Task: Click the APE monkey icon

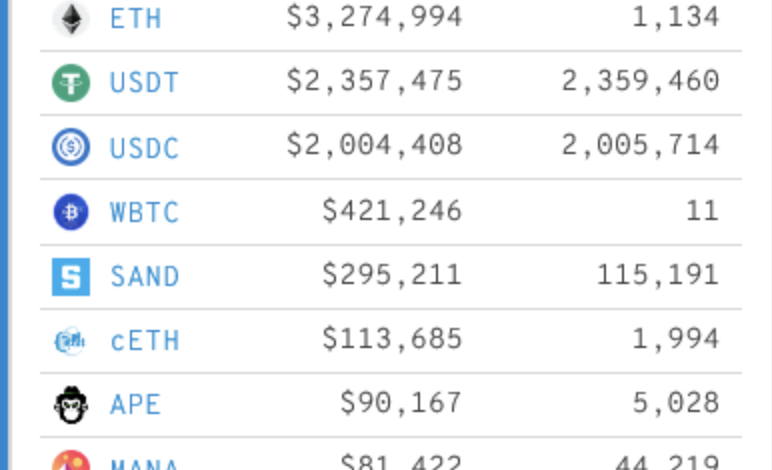Action: 71,405
